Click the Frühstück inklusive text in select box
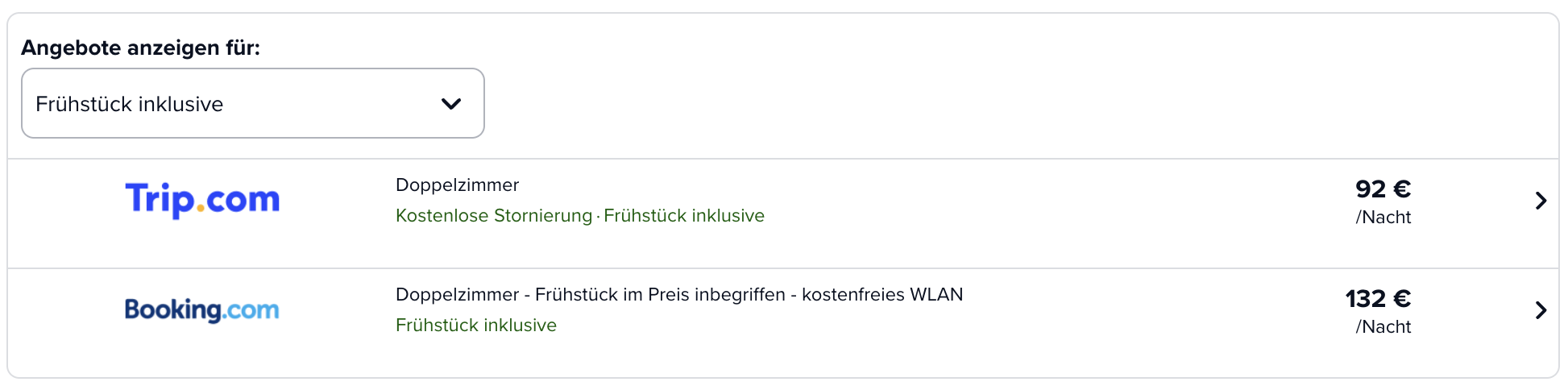The height and width of the screenshot is (390, 1568). point(130,104)
